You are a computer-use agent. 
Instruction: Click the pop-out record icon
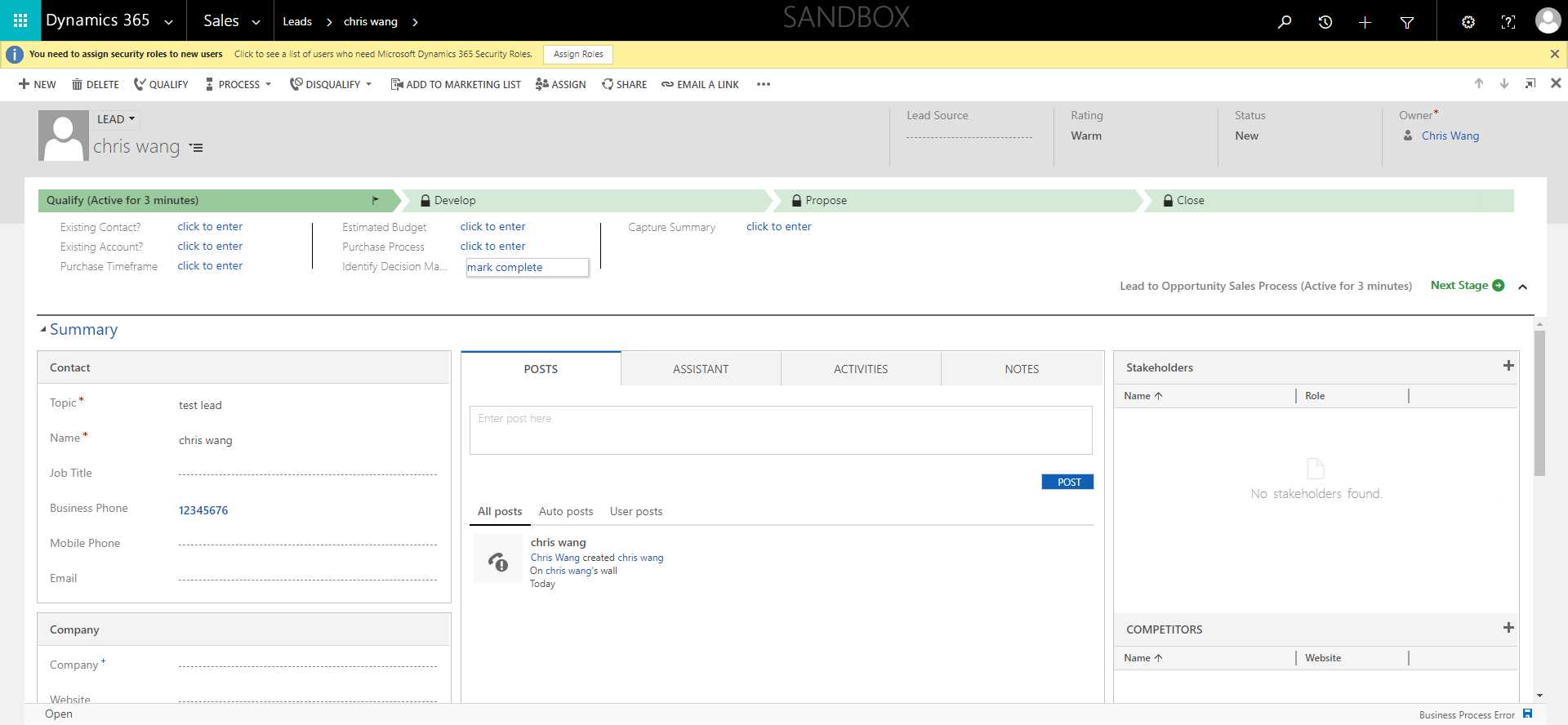click(x=1530, y=83)
